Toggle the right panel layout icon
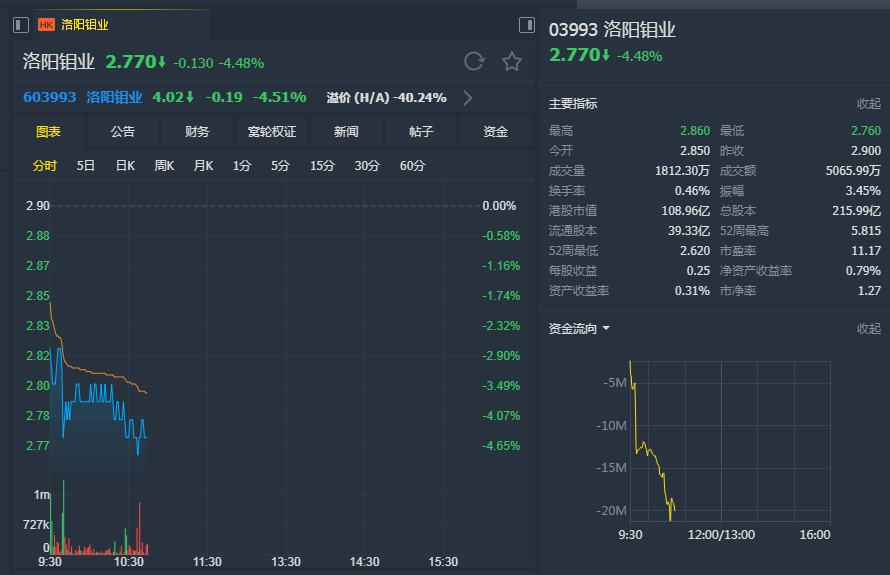 pos(526,25)
